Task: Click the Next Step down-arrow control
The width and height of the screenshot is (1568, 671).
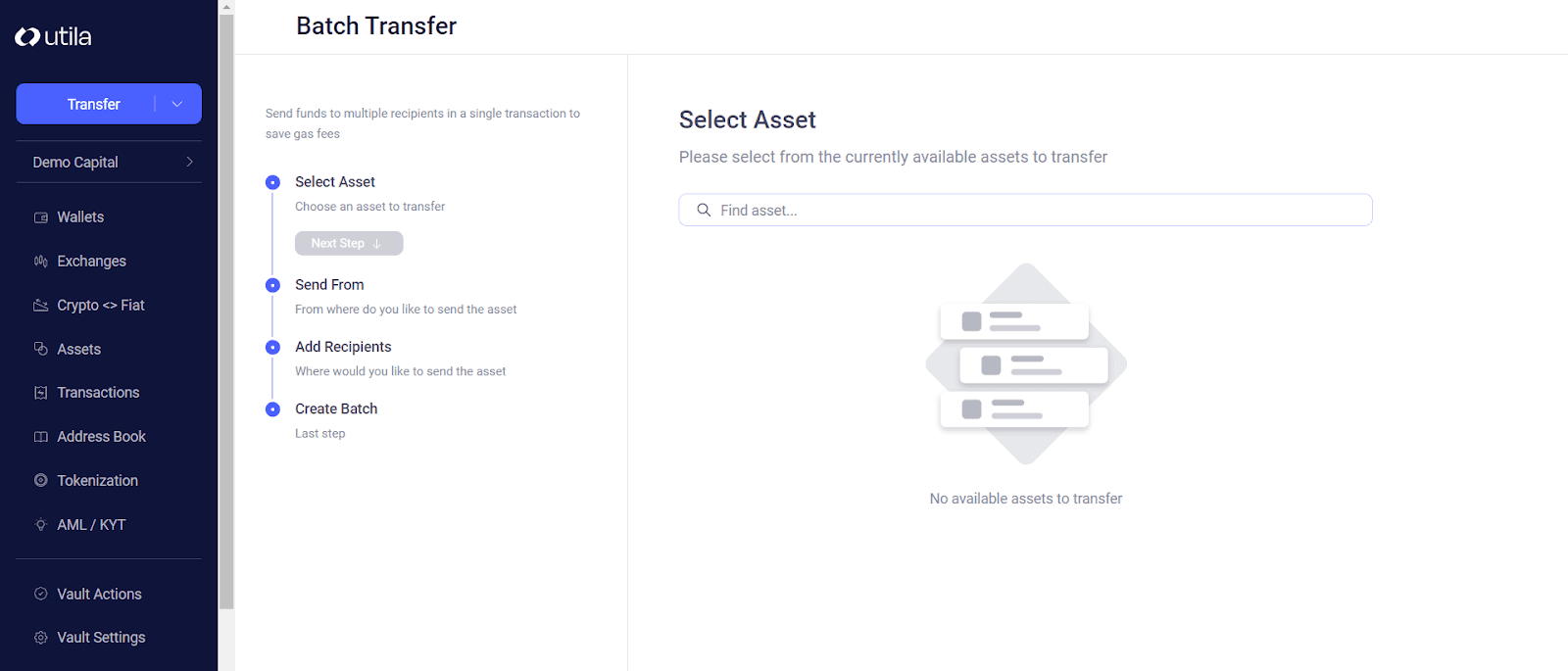Action: tap(377, 243)
